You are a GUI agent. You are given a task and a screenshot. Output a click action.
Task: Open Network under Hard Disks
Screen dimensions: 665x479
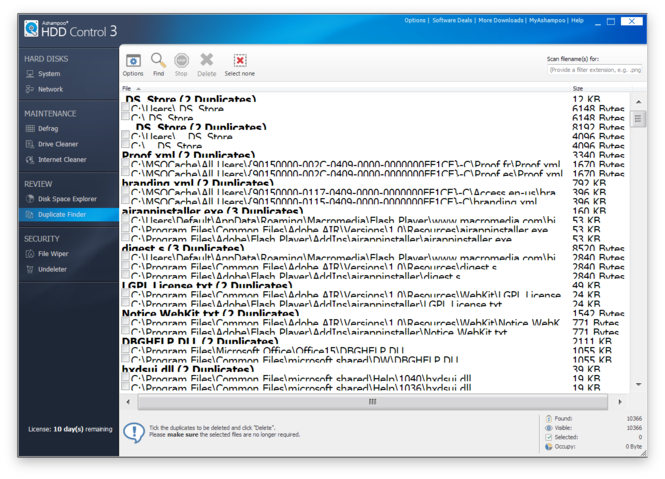50,89
